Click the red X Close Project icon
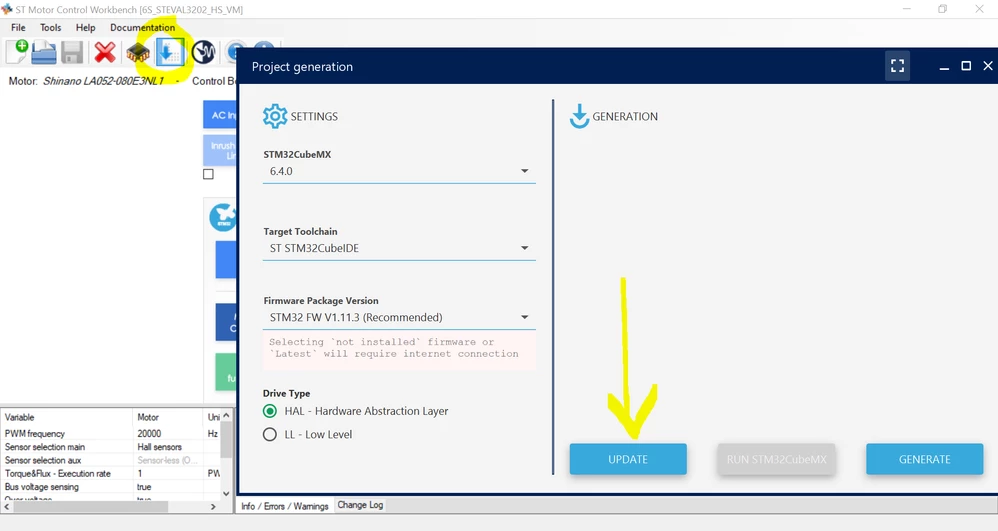Image resolution: width=998 pixels, height=531 pixels. (104, 52)
